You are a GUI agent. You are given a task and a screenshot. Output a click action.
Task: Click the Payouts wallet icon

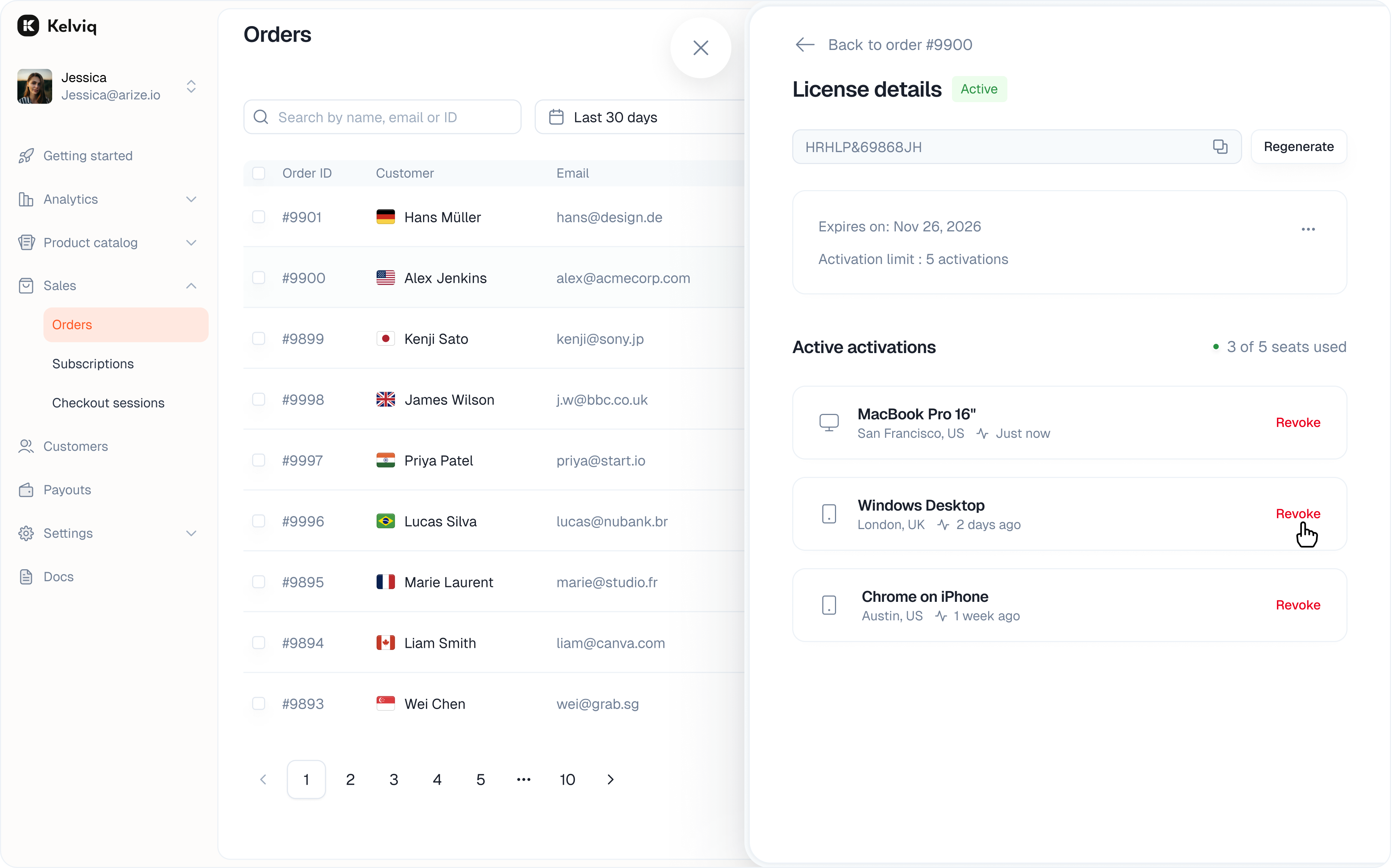coord(26,490)
